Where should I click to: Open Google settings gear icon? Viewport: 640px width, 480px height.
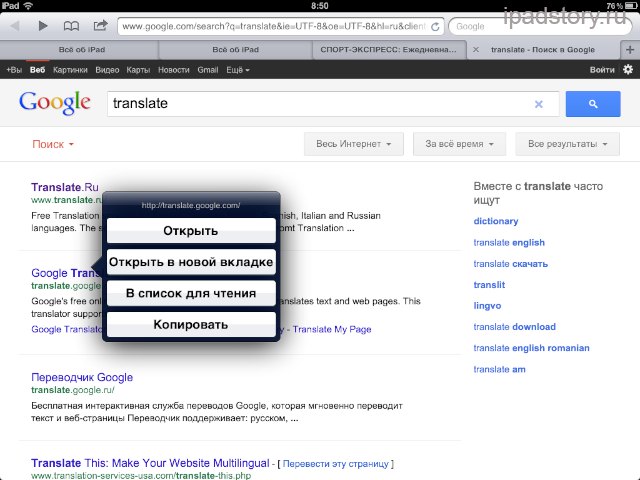[x=628, y=69]
